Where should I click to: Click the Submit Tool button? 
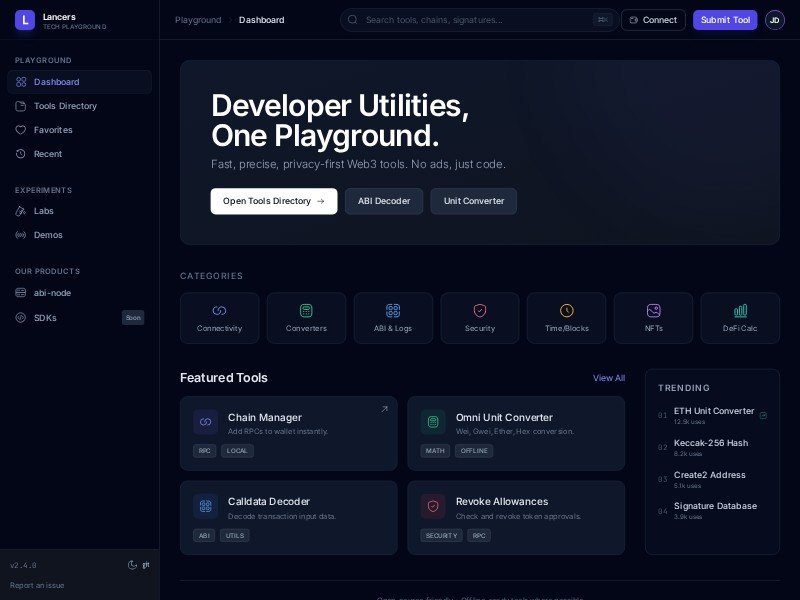click(x=725, y=20)
